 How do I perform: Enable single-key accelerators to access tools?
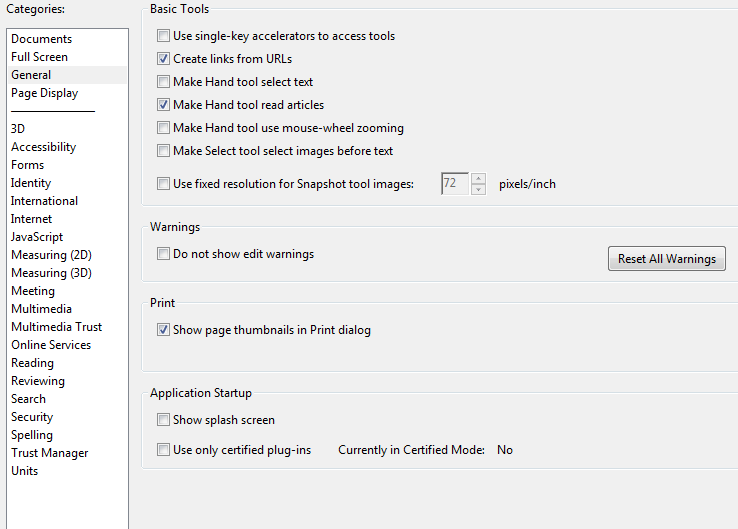[x=164, y=36]
